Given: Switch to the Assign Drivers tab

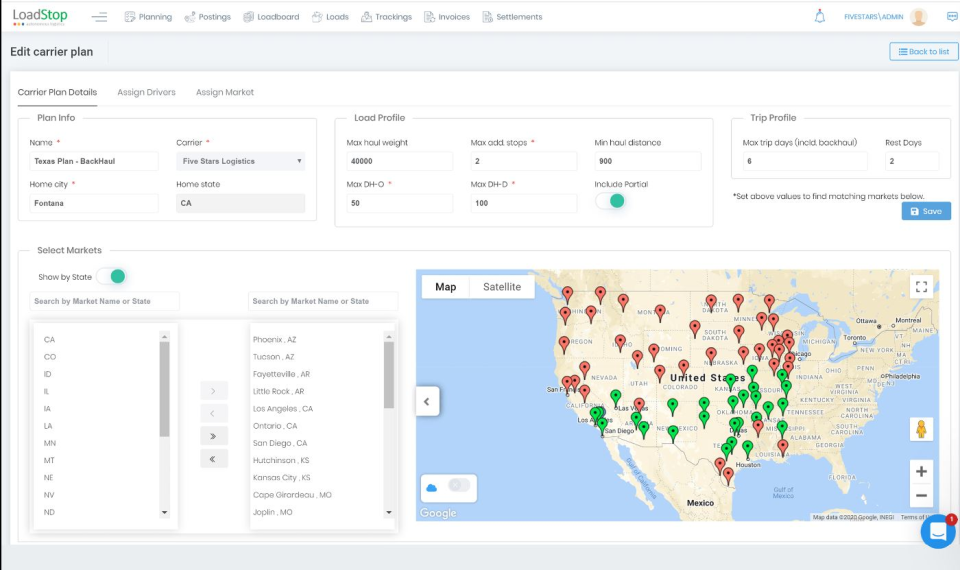Looking at the screenshot, I should 146,92.
